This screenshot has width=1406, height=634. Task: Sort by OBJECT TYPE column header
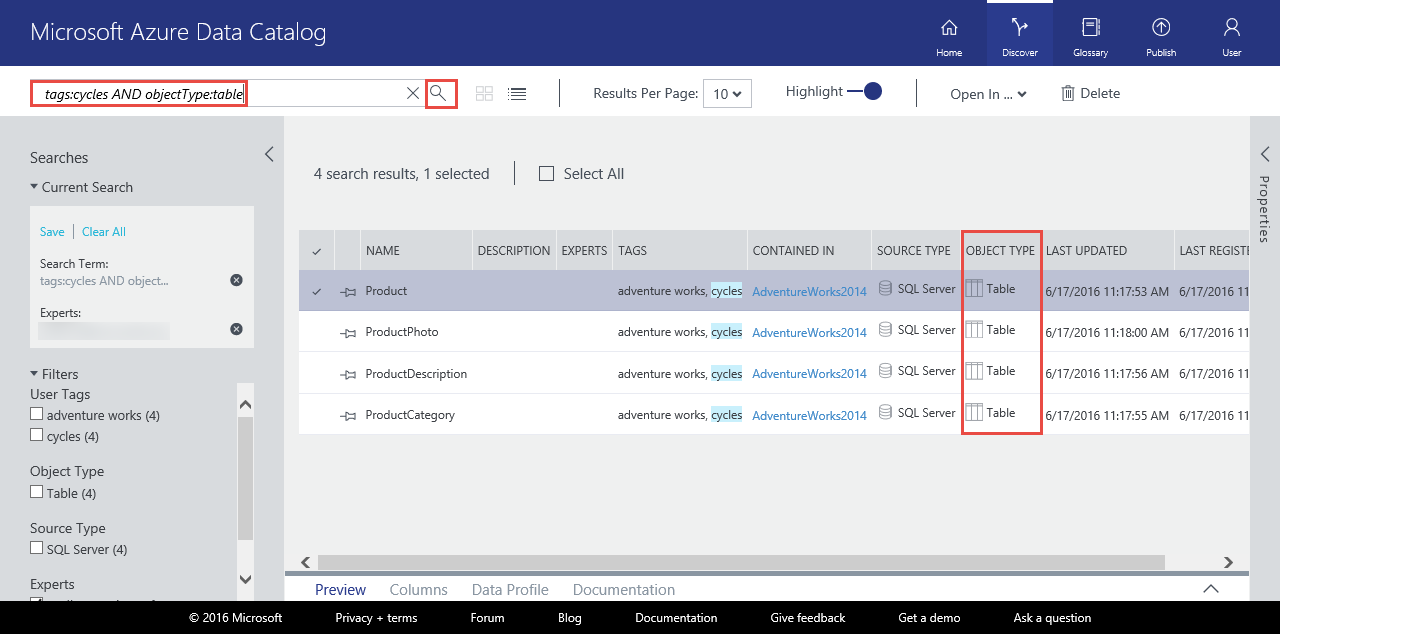(1000, 251)
